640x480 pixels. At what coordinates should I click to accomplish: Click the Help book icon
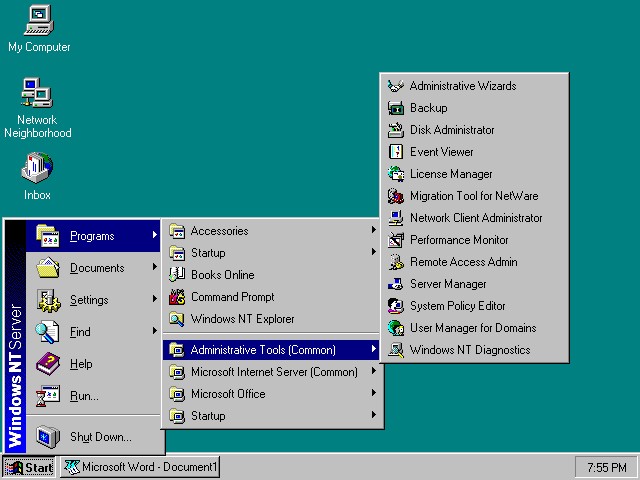click(x=48, y=364)
